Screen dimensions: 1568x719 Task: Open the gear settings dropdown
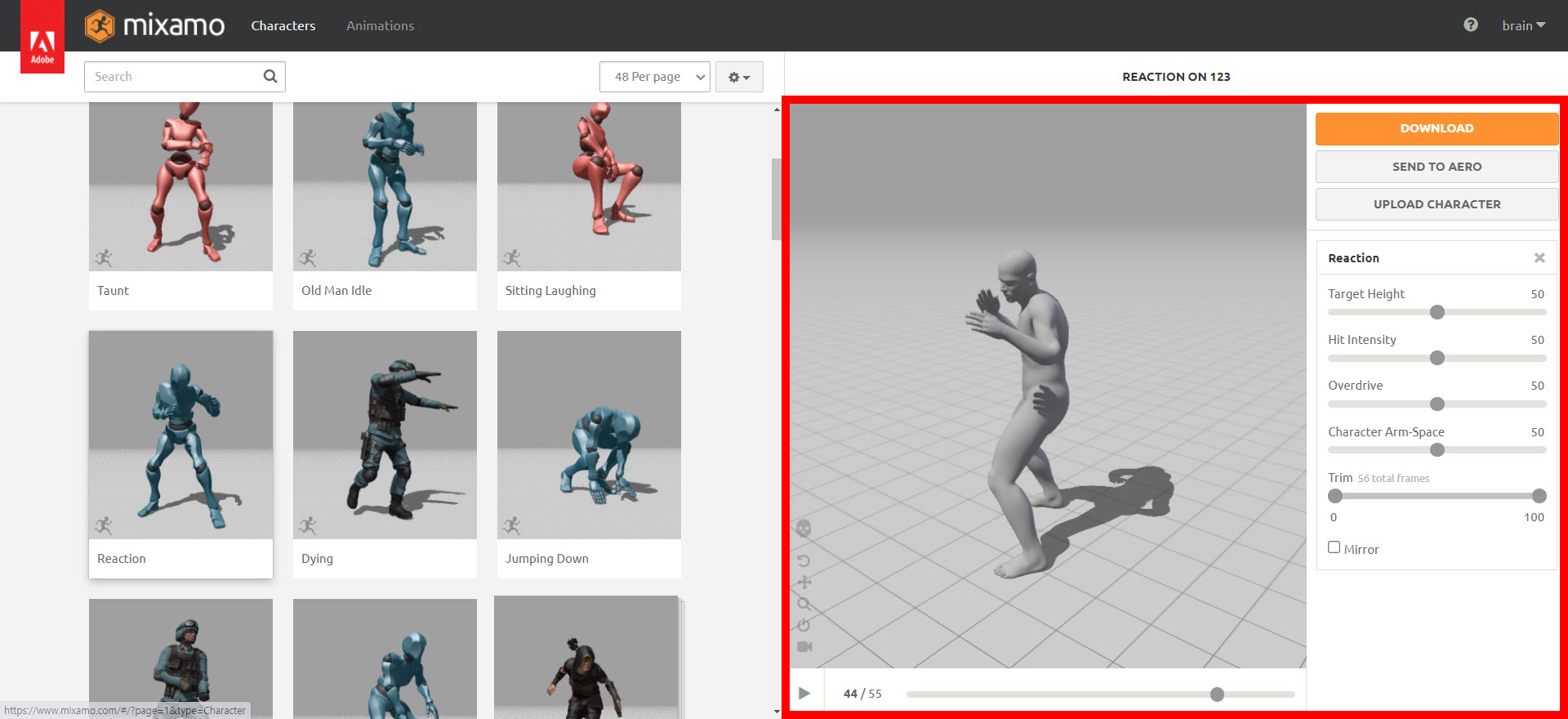[739, 77]
